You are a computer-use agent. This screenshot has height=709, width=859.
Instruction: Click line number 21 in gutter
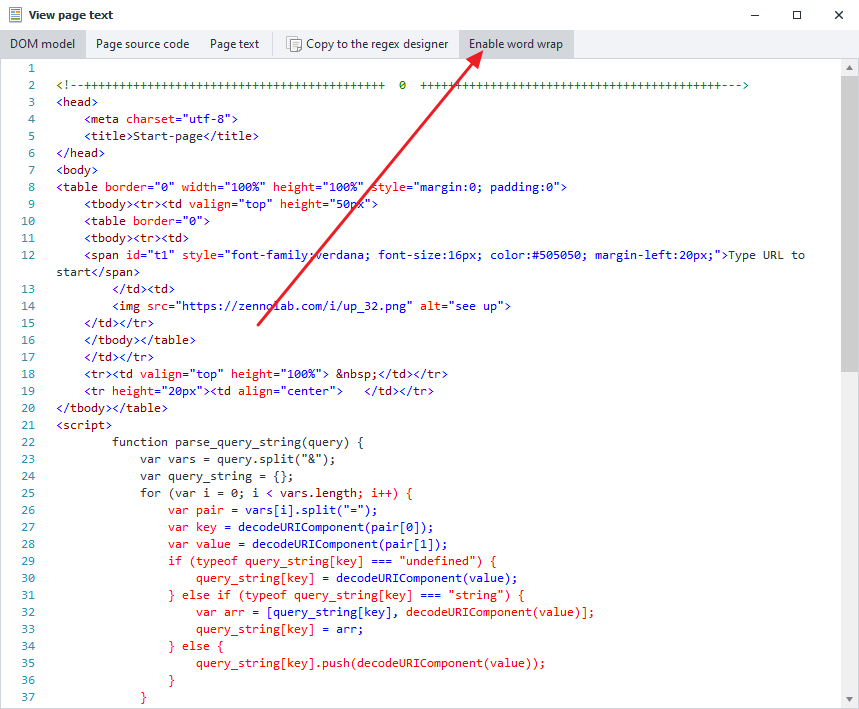click(x=28, y=425)
